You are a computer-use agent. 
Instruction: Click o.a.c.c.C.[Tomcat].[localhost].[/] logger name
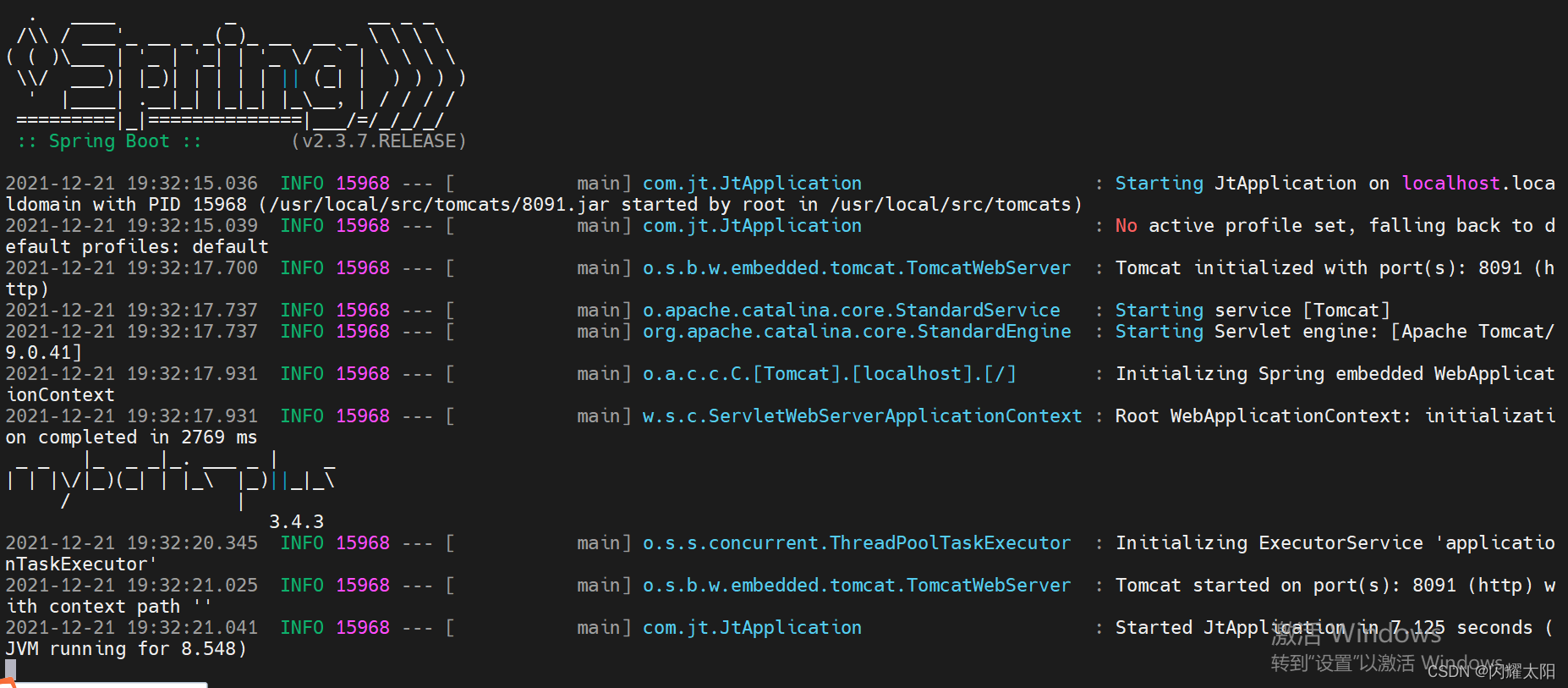829,374
